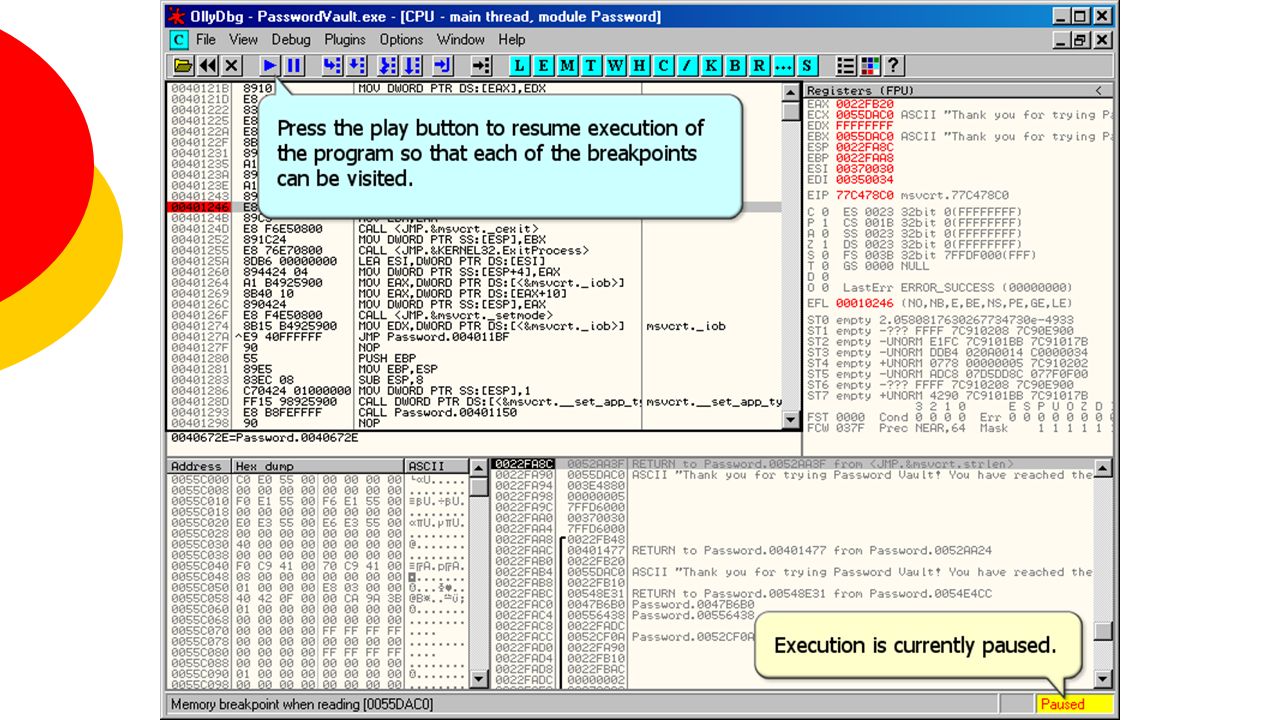Show CPU window with C toolbar button
The width and height of the screenshot is (1280, 720).
(x=663, y=65)
